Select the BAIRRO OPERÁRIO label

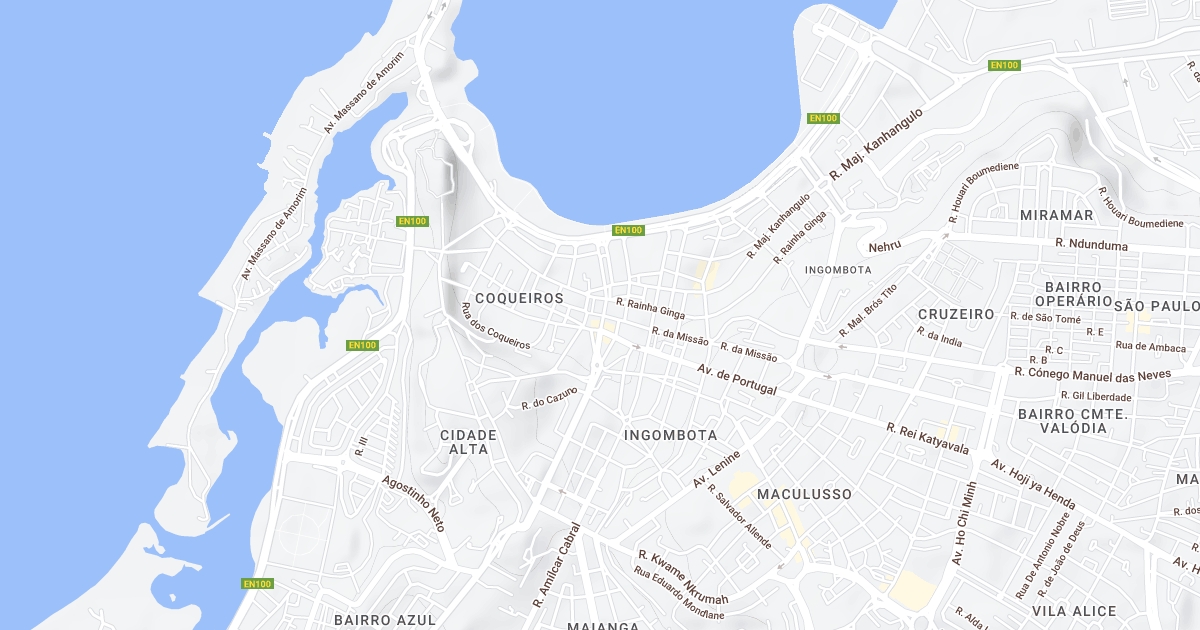1073,294
